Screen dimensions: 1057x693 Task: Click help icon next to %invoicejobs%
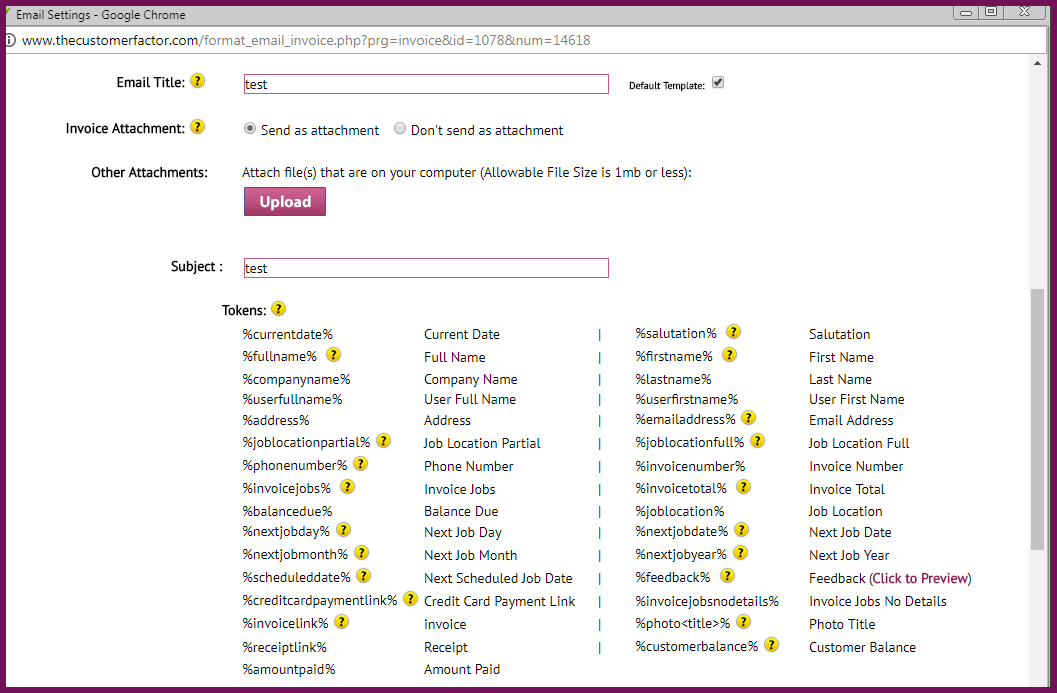347,487
